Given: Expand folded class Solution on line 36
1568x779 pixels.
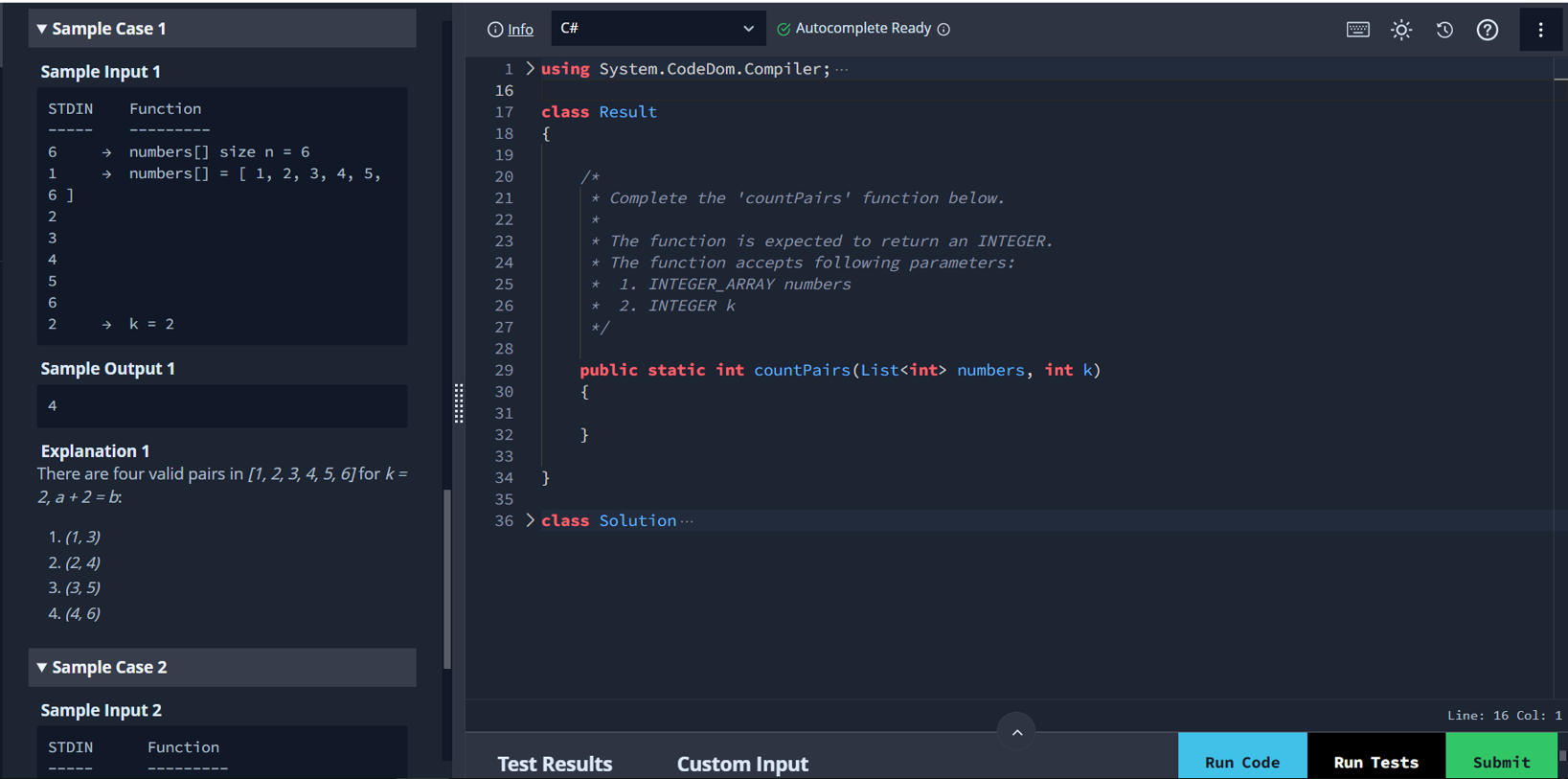Looking at the screenshot, I should 530,520.
